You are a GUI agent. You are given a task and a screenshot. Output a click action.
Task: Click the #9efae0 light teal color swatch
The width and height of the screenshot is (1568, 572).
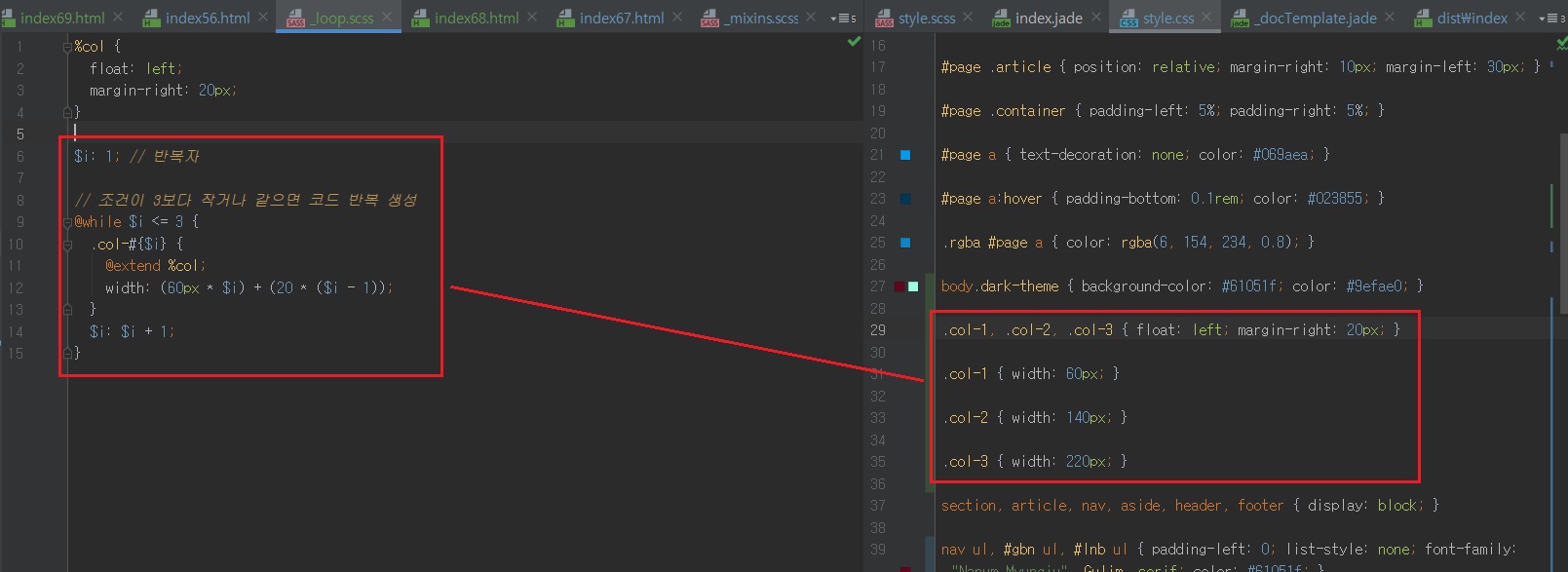tap(913, 286)
